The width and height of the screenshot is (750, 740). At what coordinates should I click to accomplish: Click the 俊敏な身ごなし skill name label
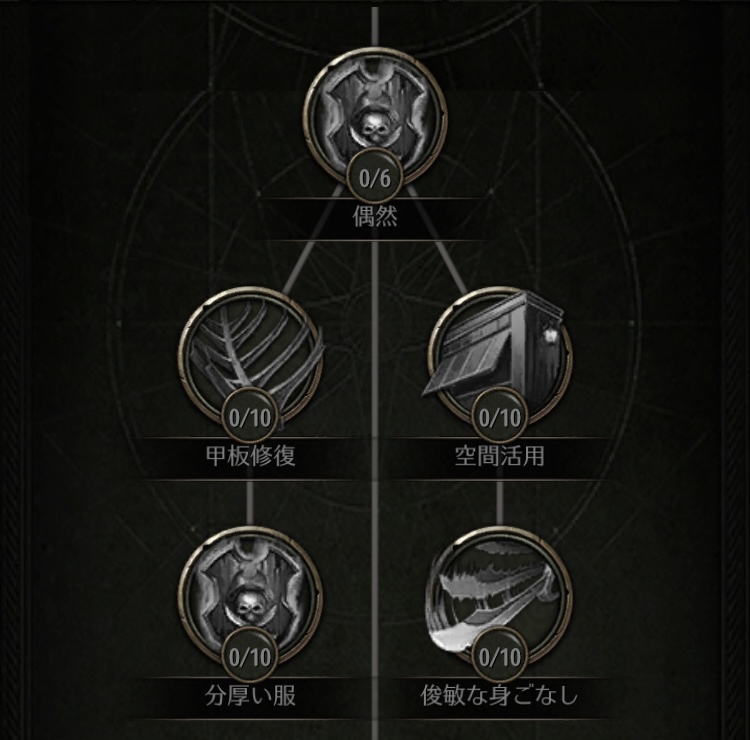[500, 696]
